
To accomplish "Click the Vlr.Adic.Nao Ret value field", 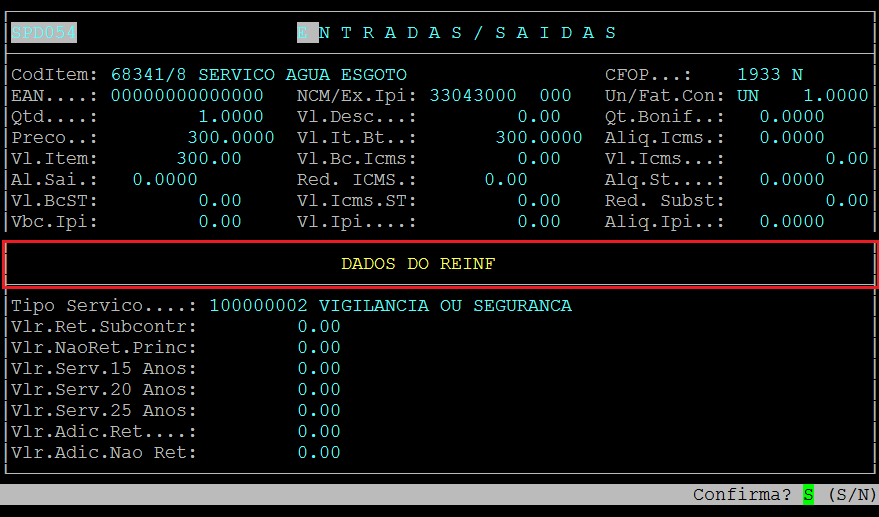I will pos(319,453).
